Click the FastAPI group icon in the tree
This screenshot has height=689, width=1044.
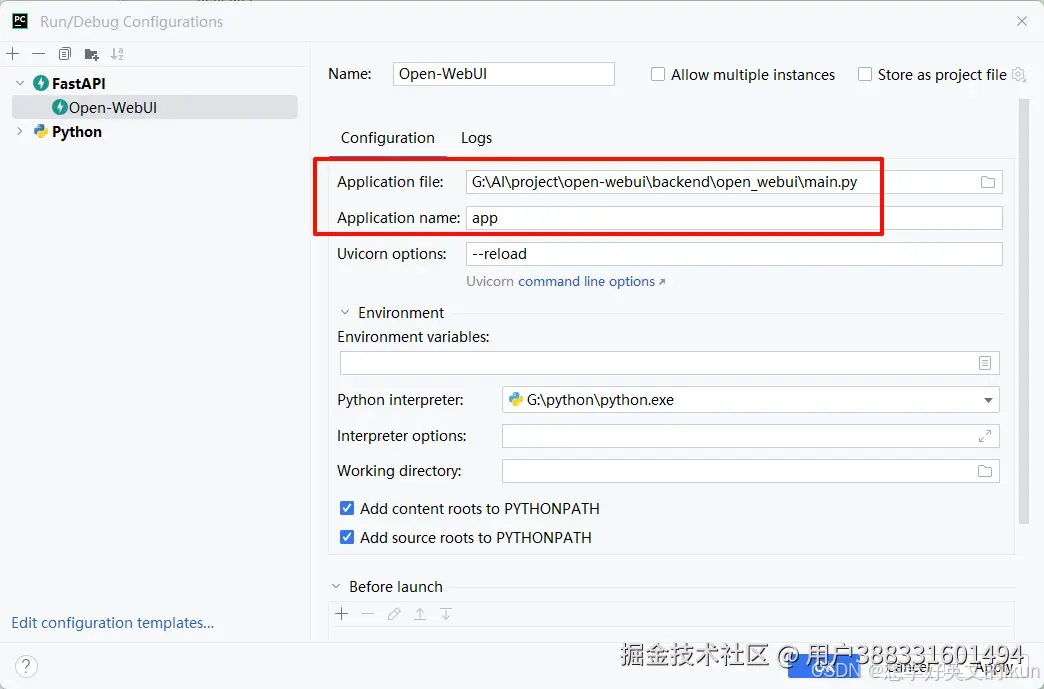click(x=41, y=83)
